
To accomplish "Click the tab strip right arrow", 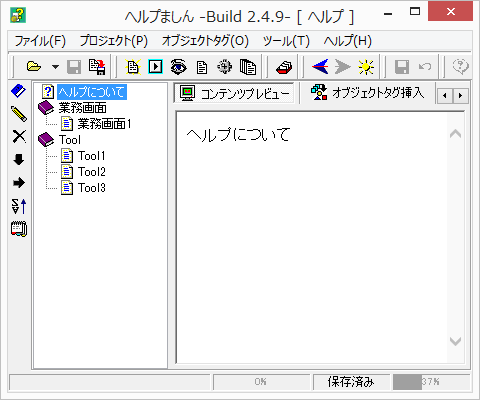I will 461,96.
